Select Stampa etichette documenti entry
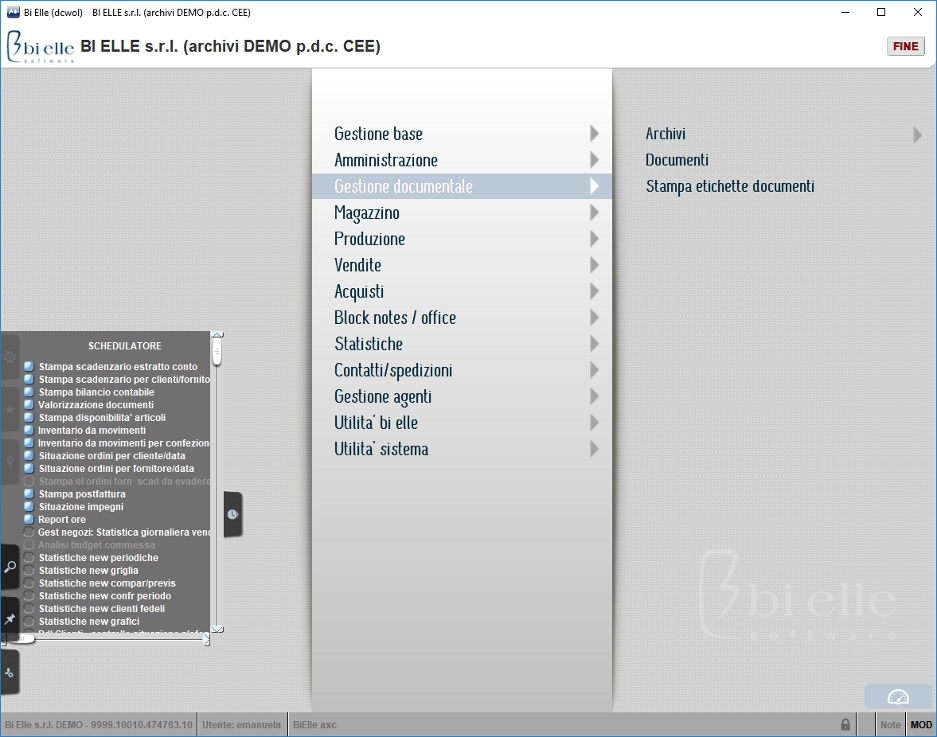This screenshot has height=737, width=937. 730,186
